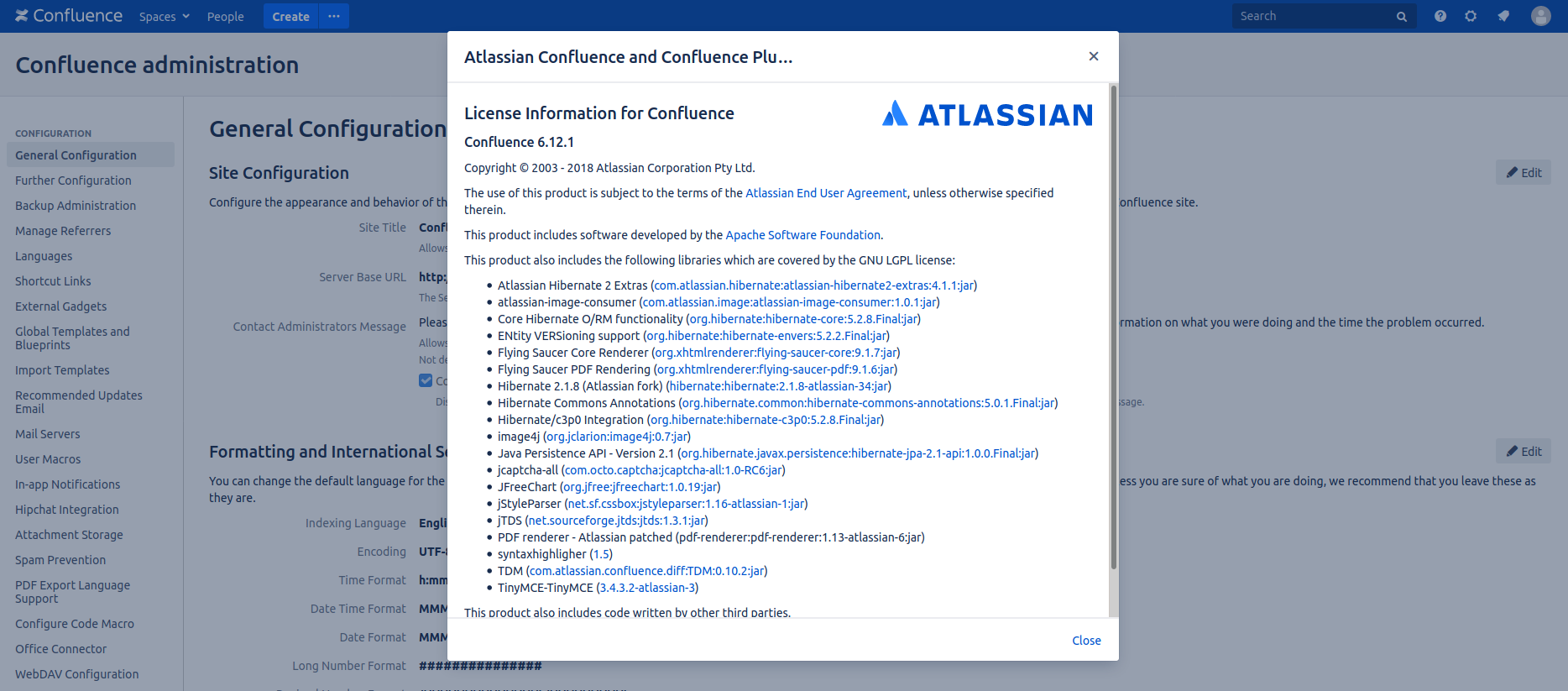Click the ellipsis create-from-template button
The height and width of the screenshot is (691, 1568).
point(334,16)
